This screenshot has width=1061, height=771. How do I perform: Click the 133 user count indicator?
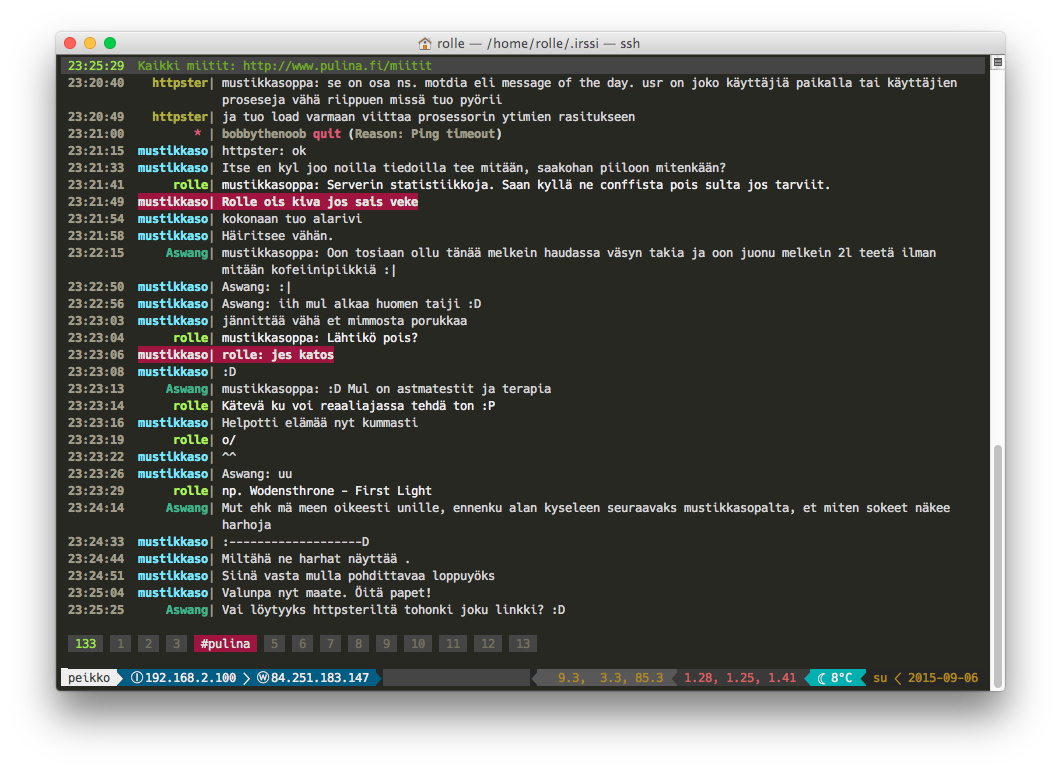(x=85, y=644)
